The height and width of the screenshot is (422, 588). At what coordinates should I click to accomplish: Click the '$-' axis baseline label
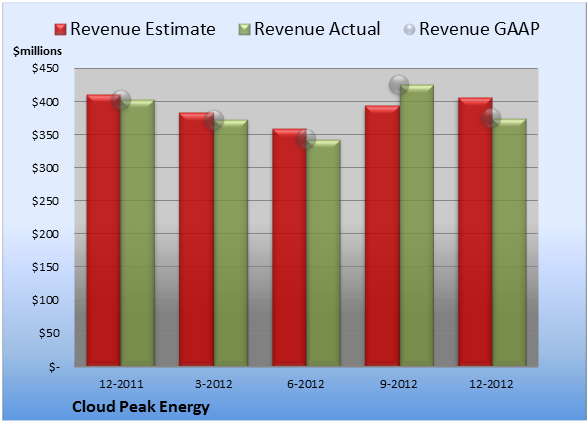[54, 366]
